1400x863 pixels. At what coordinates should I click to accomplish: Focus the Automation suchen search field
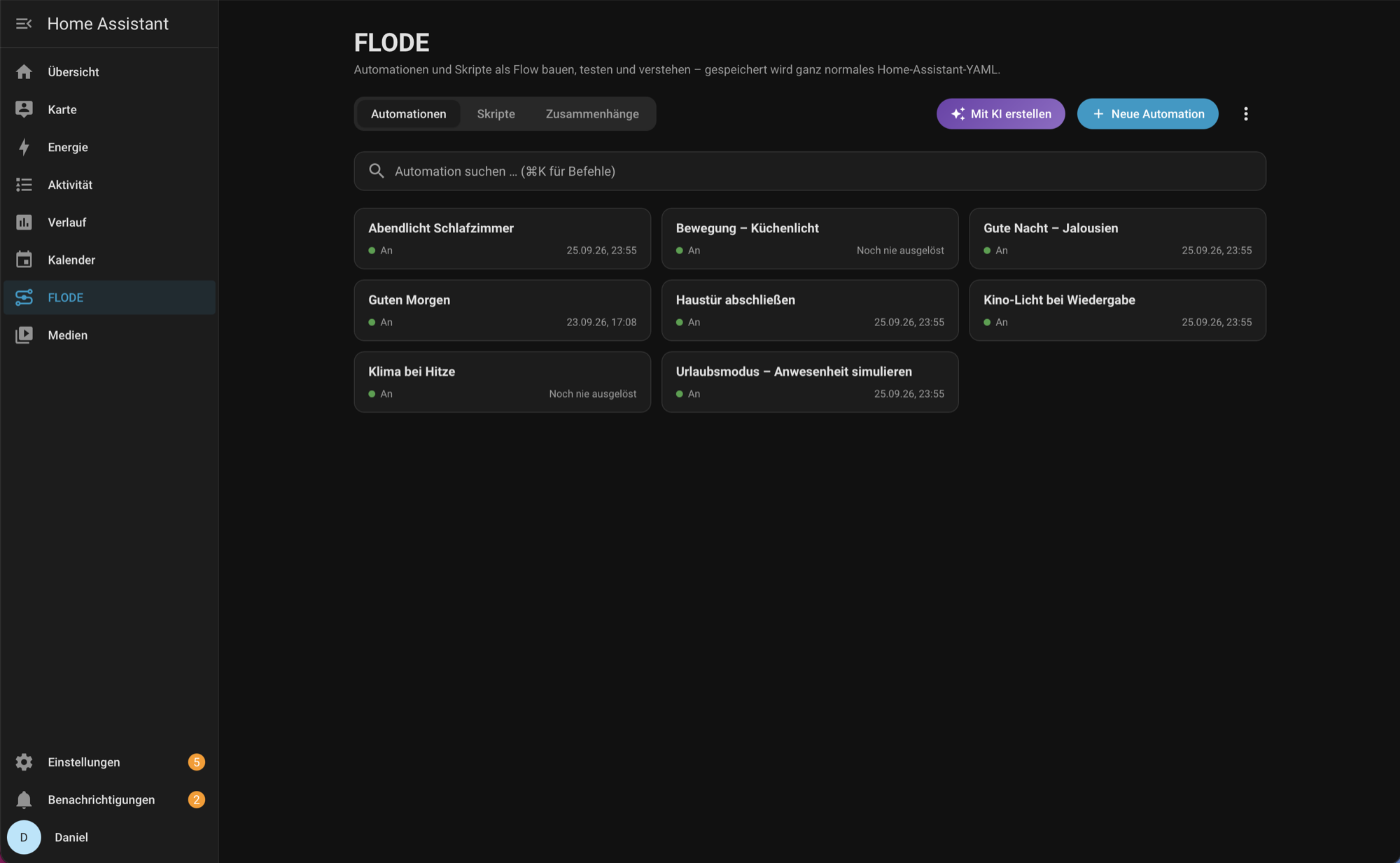coord(810,171)
